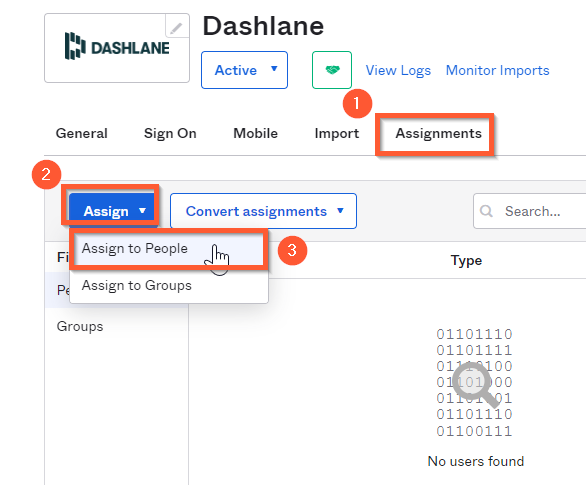Select the Assignments tab
The image size is (586, 485).
pos(438,133)
